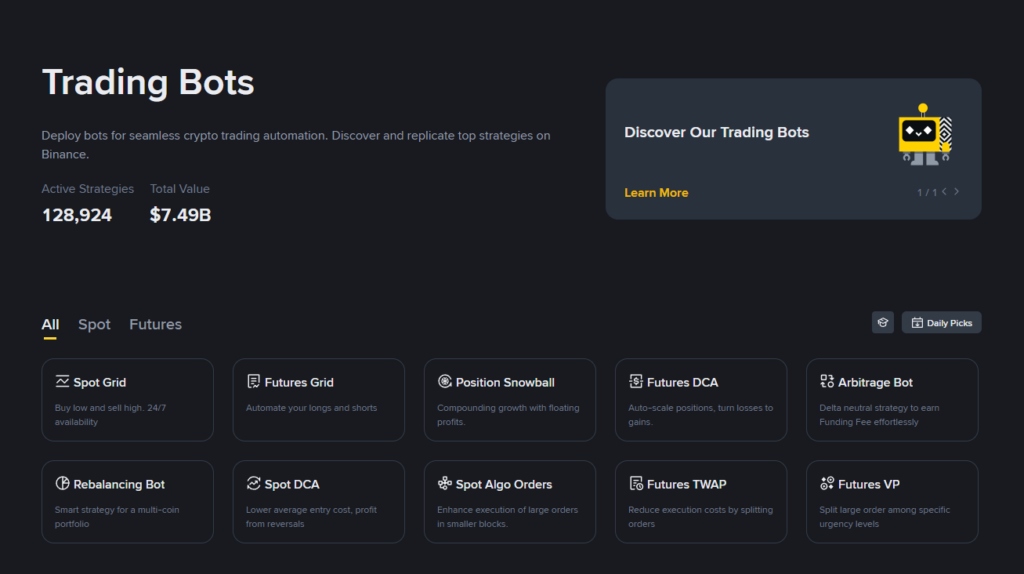1024x574 pixels.
Task: Open the Position Snowball card title
Action: (505, 383)
